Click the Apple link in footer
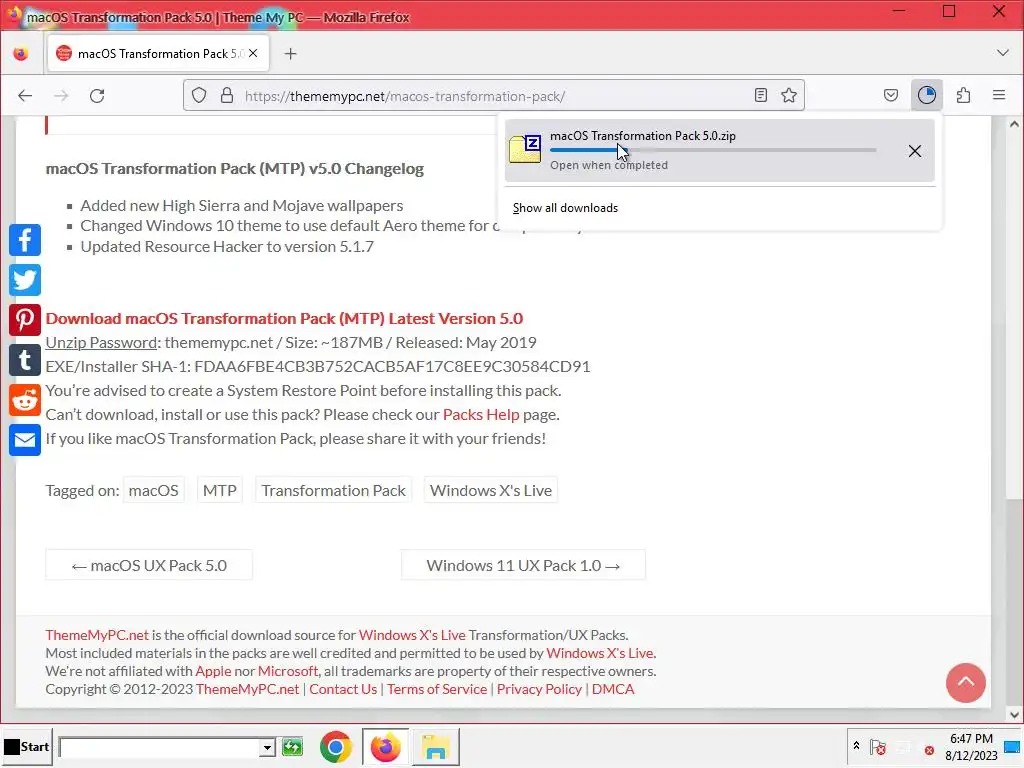Viewport: 1024px width, 768px height. tap(213, 671)
